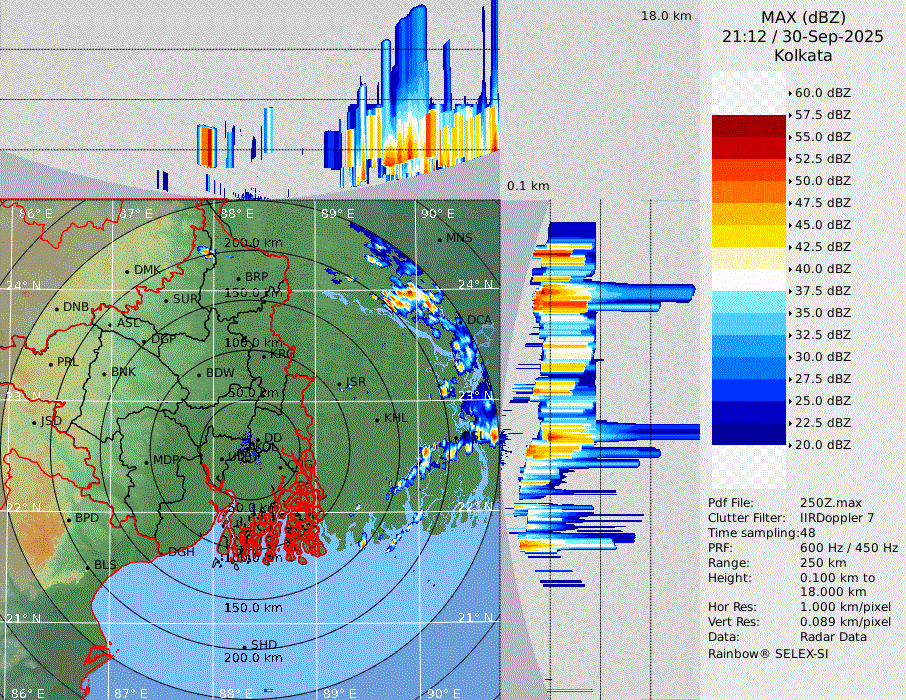Pick the darkest blue bottom legend swatch
The width and height of the screenshot is (906, 700).
[x=749, y=433]
